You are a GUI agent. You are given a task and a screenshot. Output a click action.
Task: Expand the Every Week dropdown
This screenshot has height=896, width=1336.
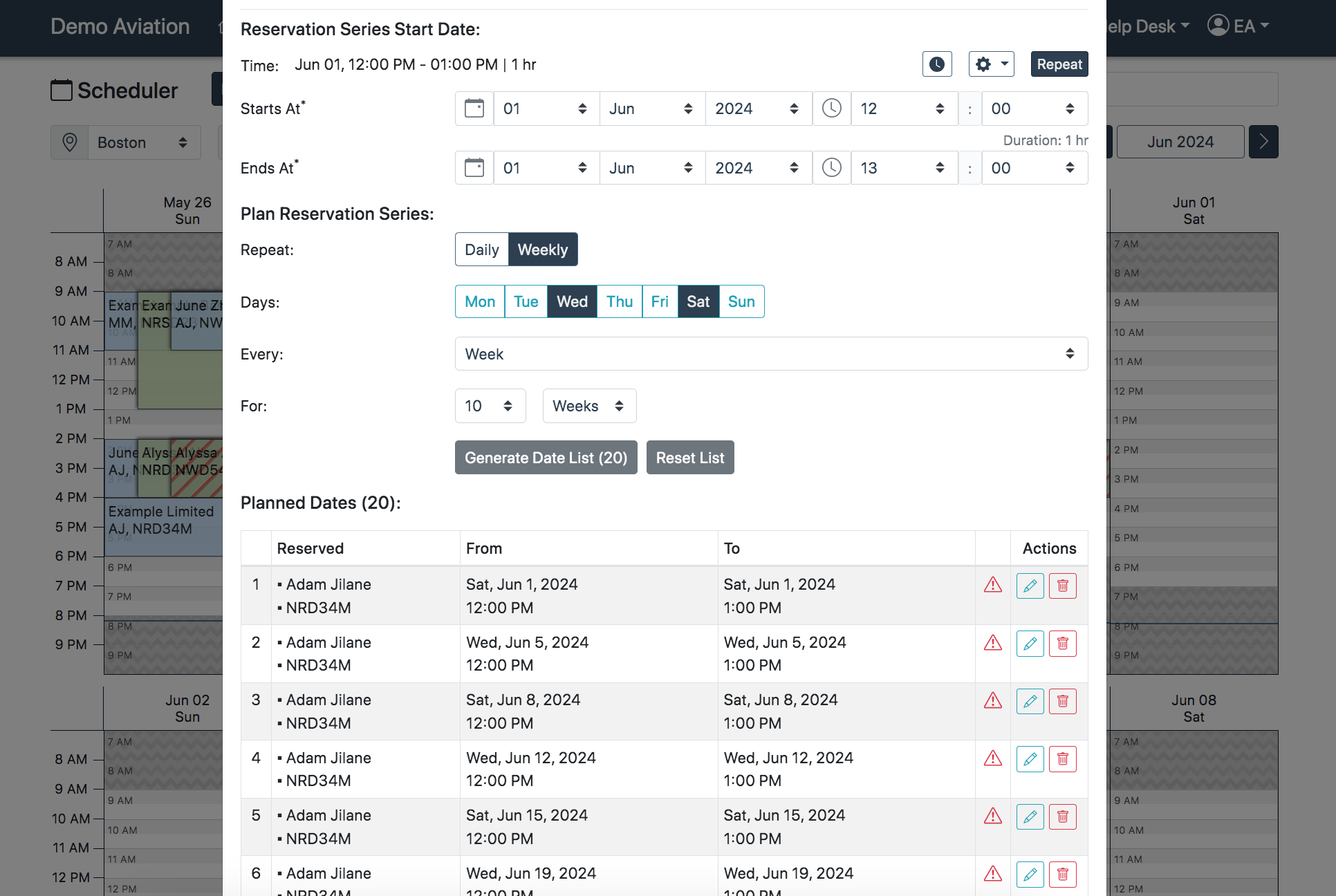(771, 354)
